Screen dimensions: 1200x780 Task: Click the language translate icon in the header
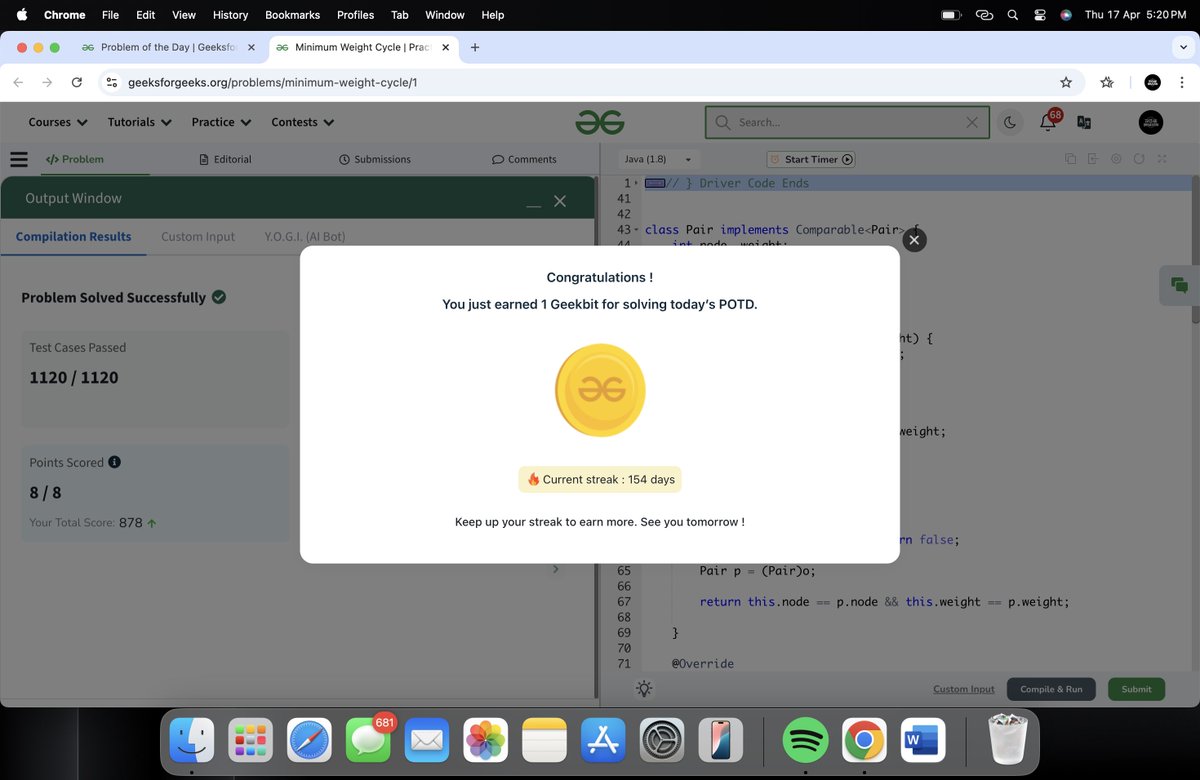(1083, 122)
